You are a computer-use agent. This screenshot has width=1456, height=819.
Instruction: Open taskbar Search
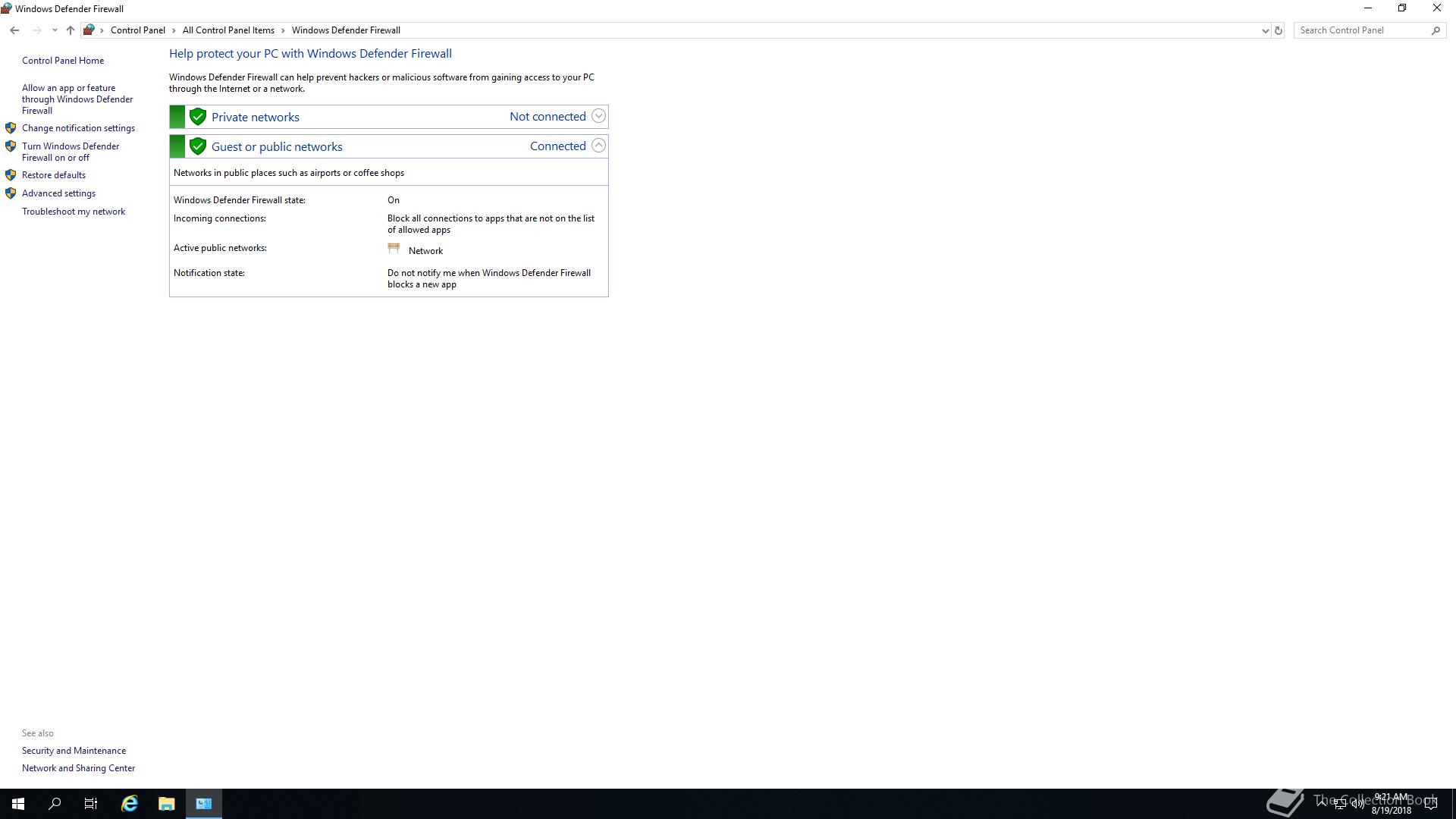[55, 804]
